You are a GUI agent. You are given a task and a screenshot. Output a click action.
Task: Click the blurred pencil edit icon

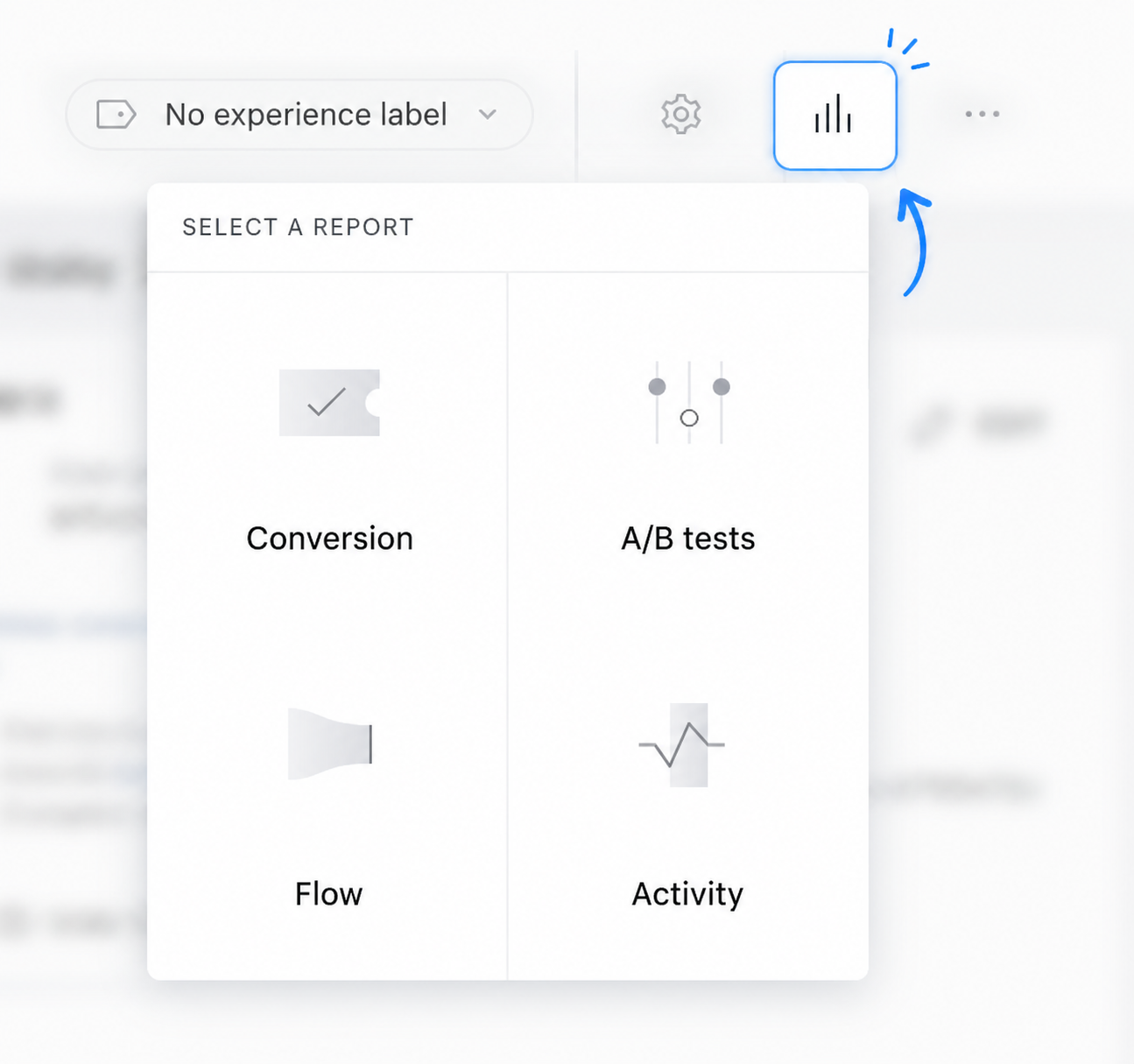click(x=930, y=426)
